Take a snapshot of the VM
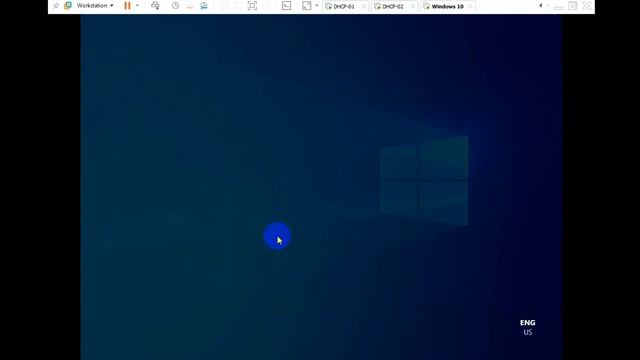Screen dimensions: 640x360 (175, 6)
